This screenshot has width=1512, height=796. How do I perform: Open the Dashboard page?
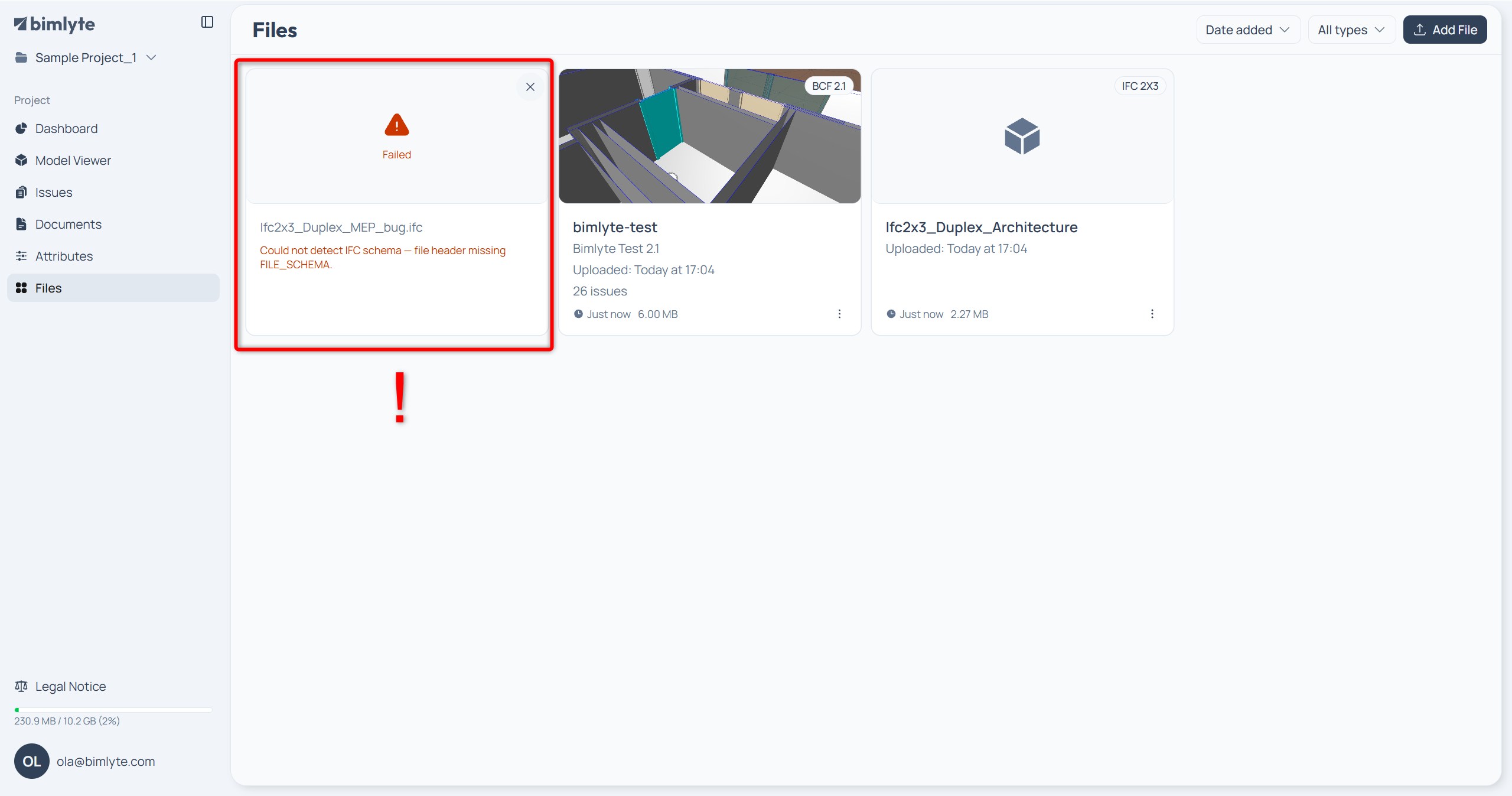pos(113,128)
